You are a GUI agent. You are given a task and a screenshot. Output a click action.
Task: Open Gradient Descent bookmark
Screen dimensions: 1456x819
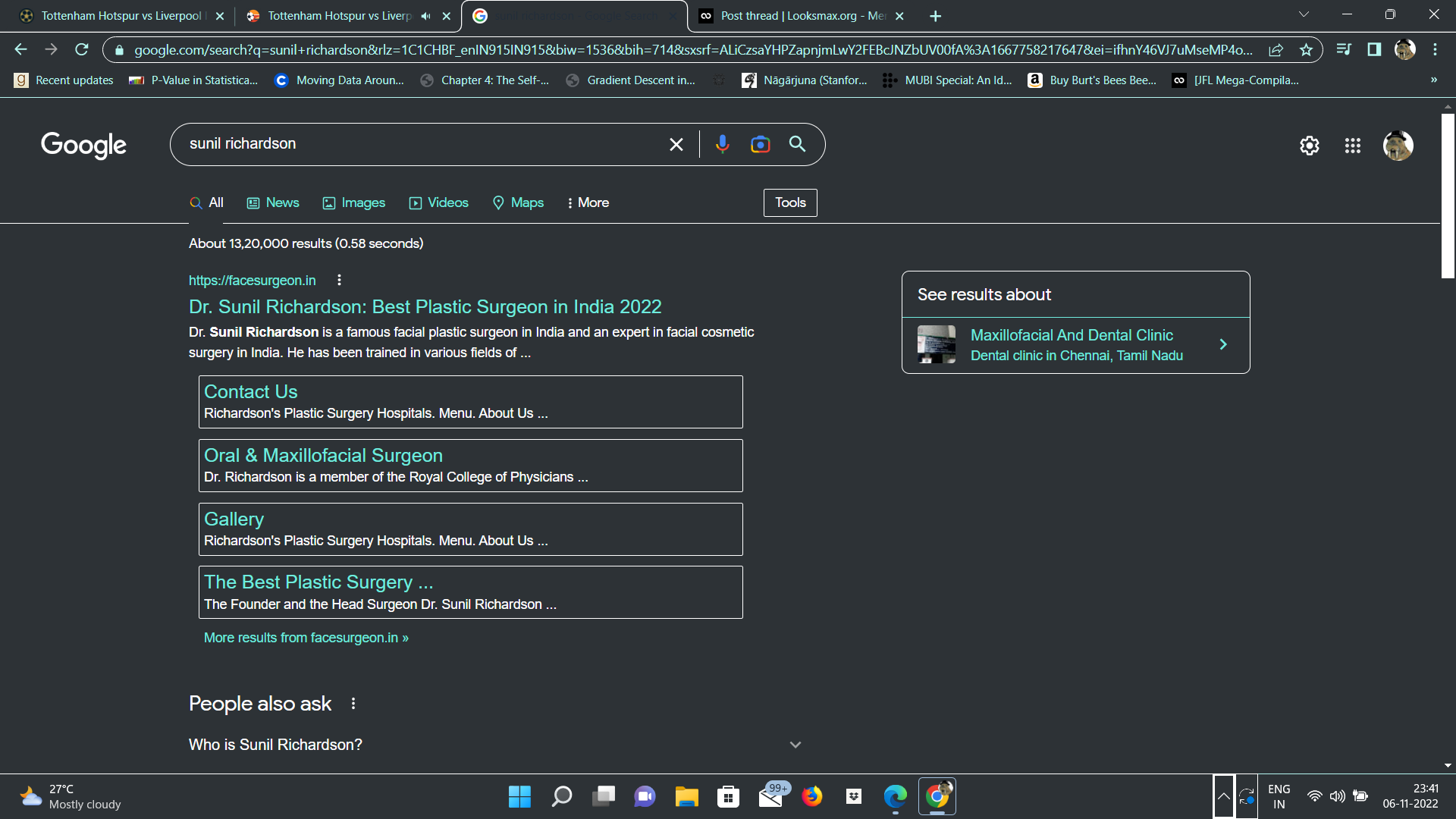click(x=631, y=80)
